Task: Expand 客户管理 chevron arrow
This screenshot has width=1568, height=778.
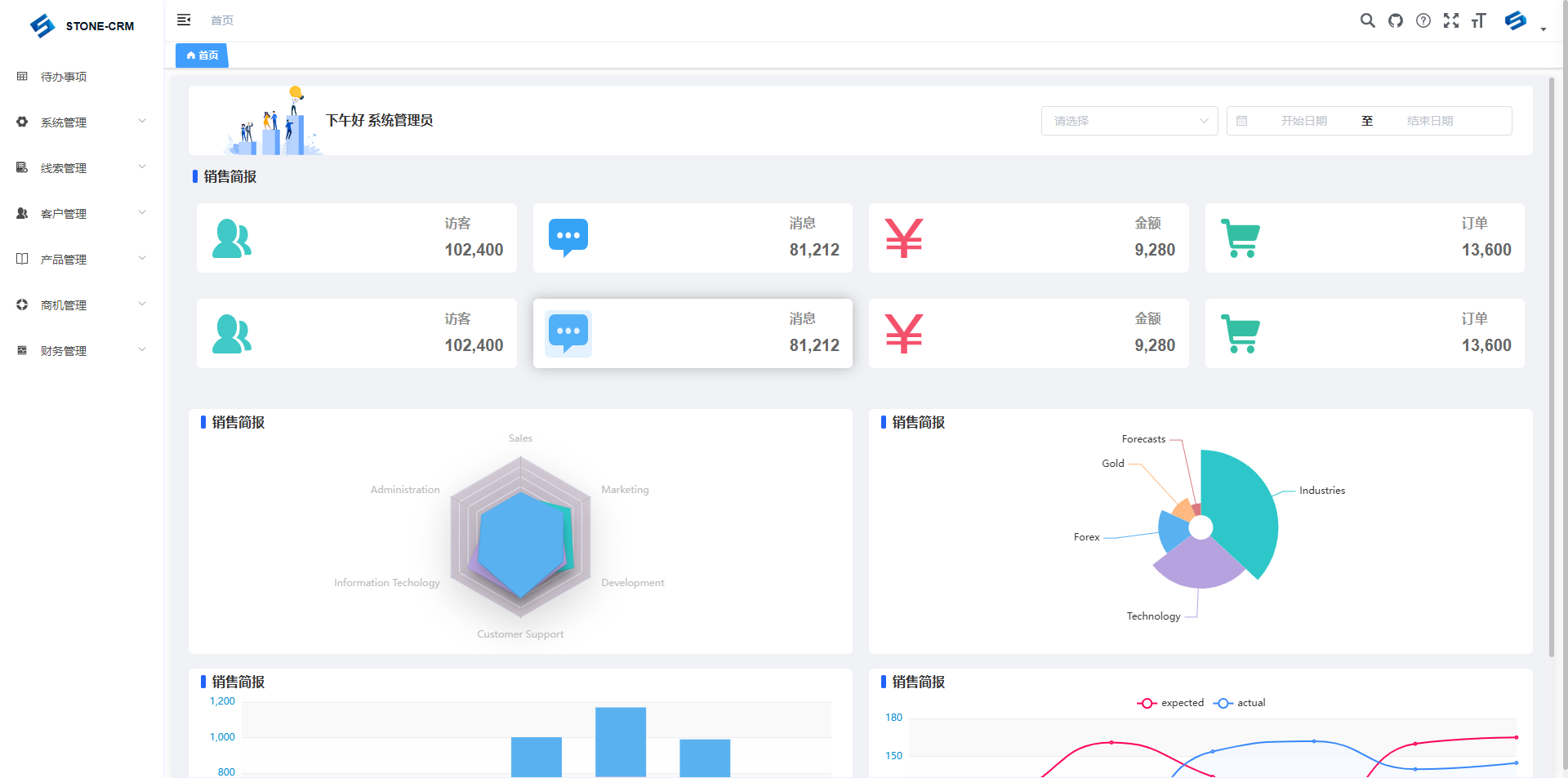Action: tap(142, 212)
